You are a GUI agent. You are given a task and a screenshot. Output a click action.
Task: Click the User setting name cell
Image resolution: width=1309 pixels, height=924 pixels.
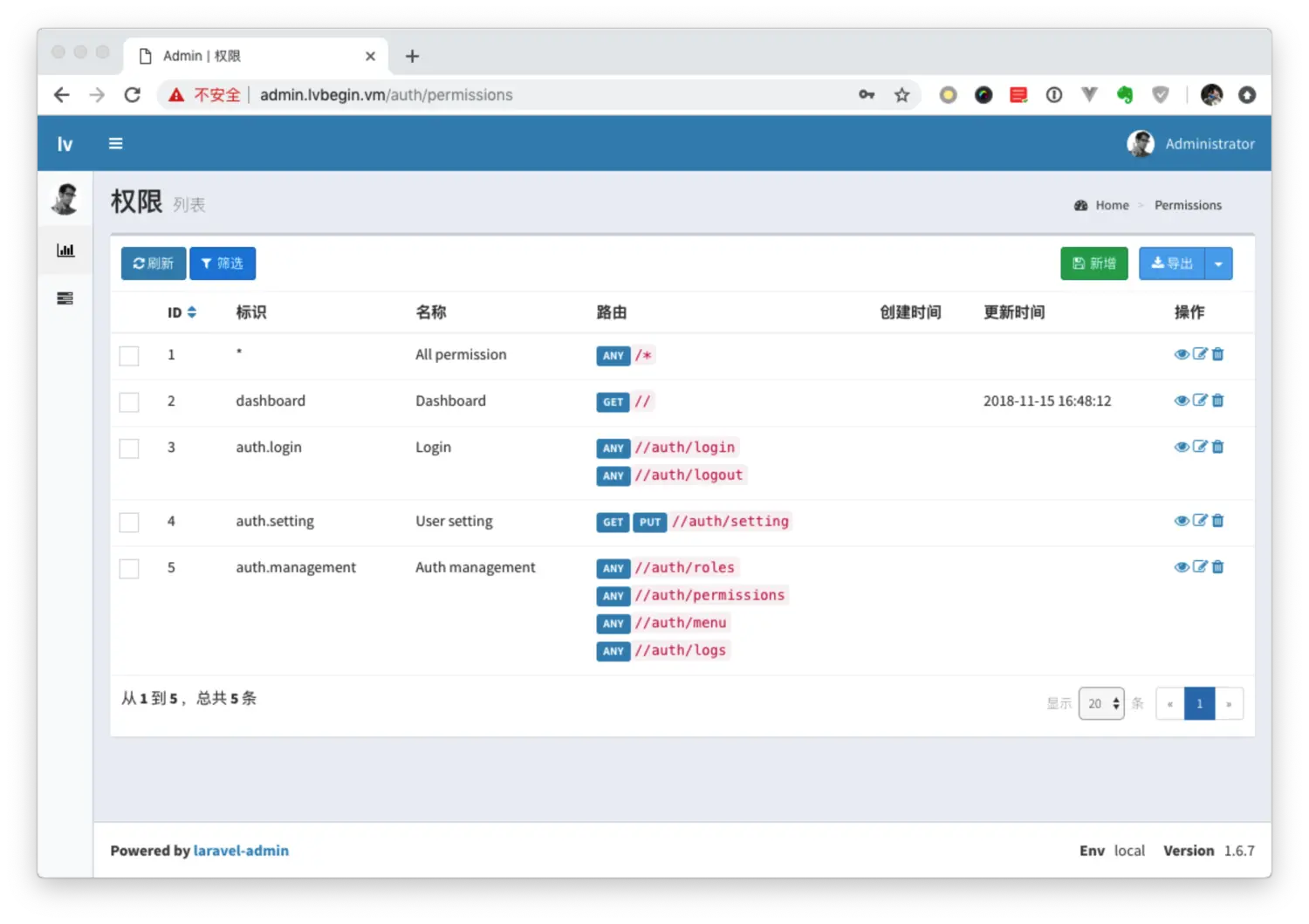pyautogui.click(x=454, y=521)
